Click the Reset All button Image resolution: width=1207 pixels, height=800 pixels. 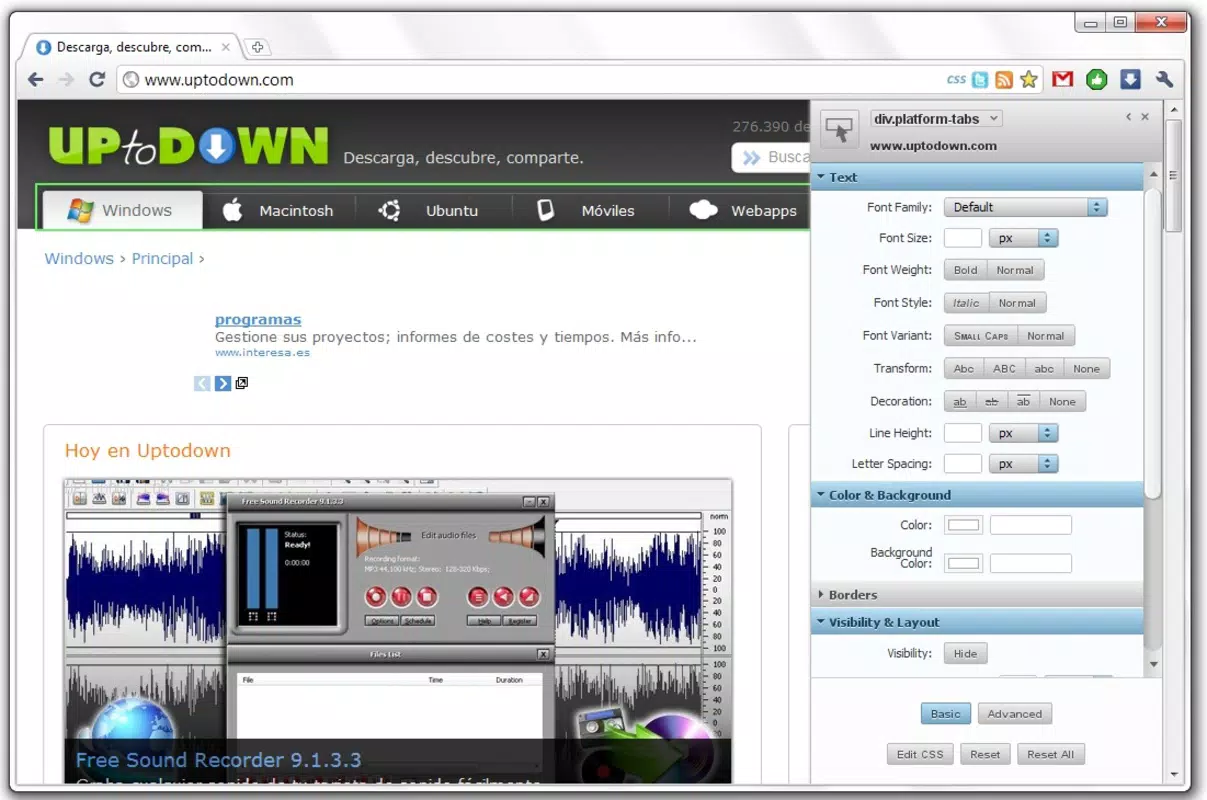point(1050,754)
